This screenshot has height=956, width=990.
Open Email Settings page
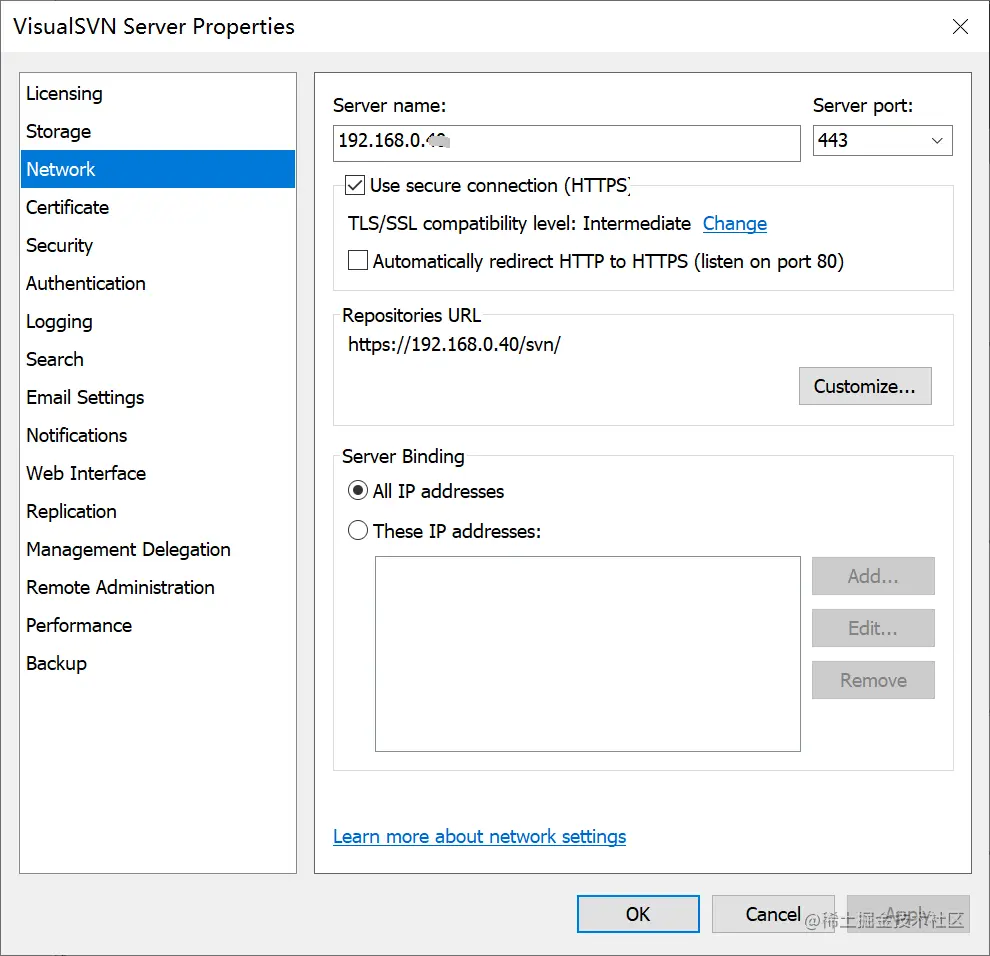[158, 397]
